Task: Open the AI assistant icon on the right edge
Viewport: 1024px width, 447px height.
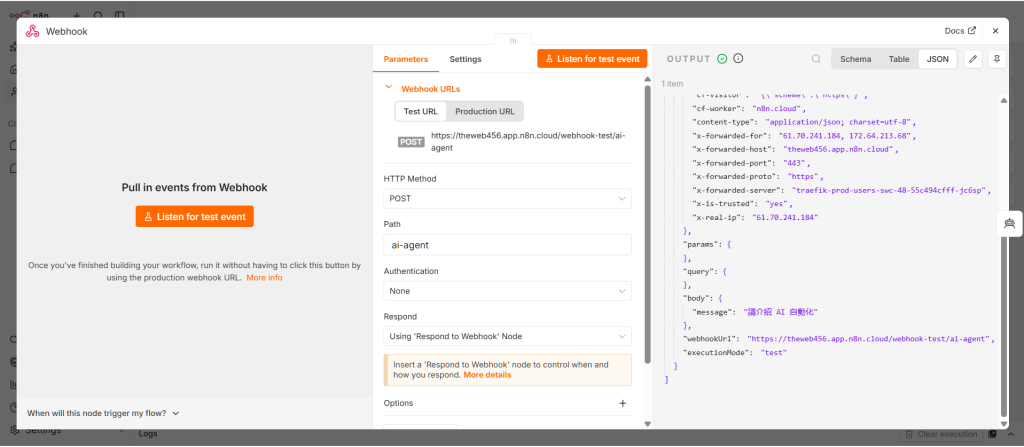Action: point(1010,224)
